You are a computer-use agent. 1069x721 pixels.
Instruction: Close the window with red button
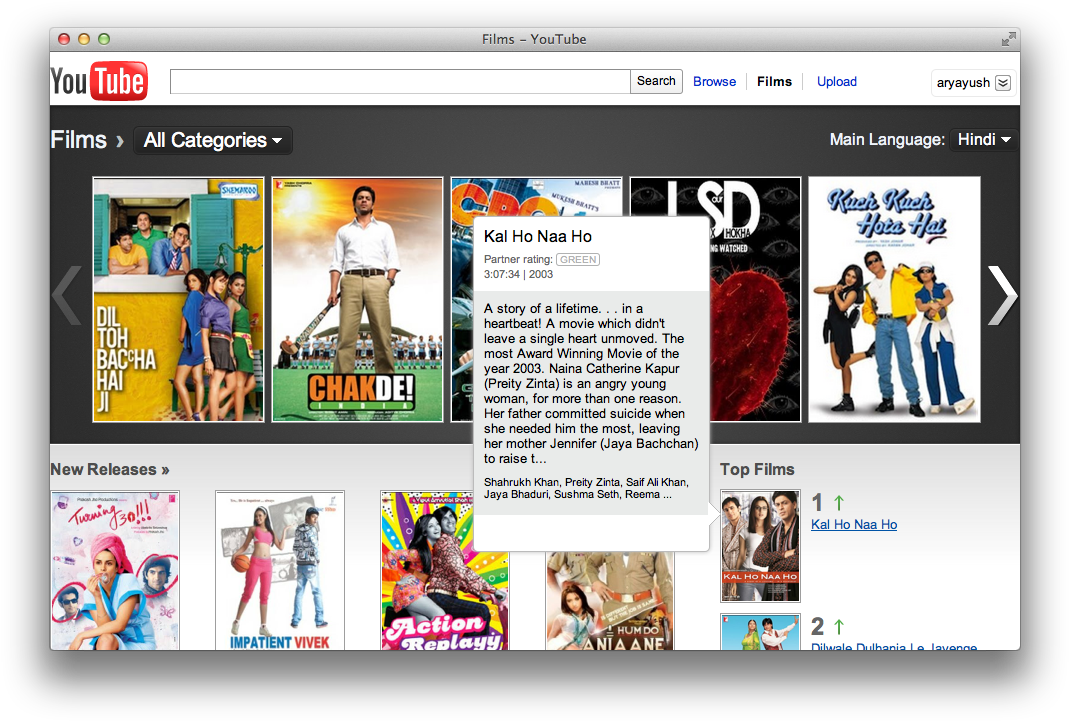[64, 39]
